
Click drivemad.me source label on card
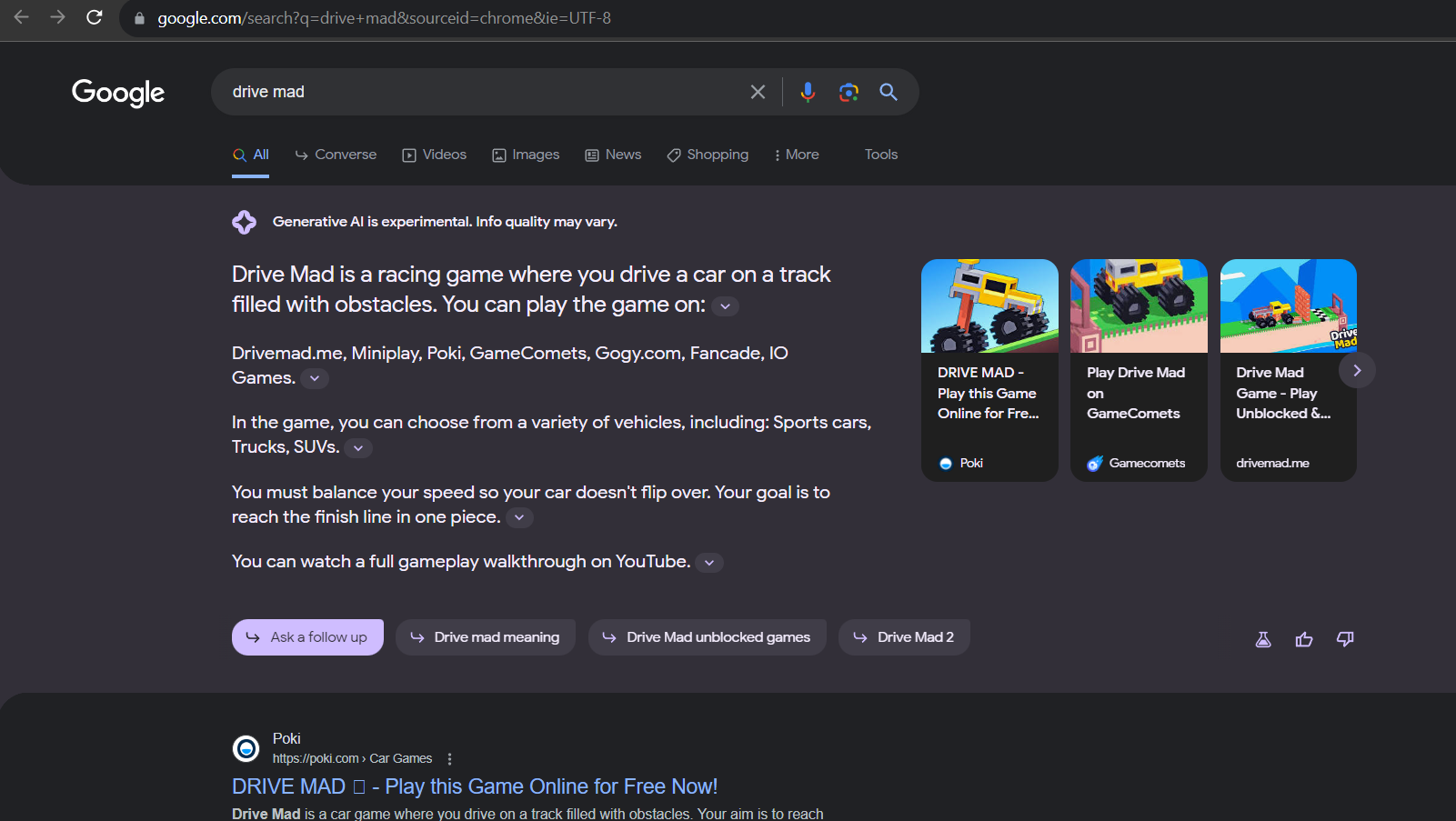[1272, 464]
